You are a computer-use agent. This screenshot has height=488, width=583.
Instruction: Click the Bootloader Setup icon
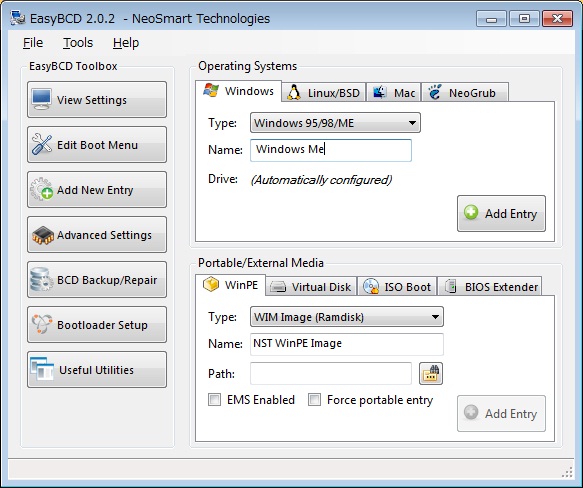tap(42, 324)
